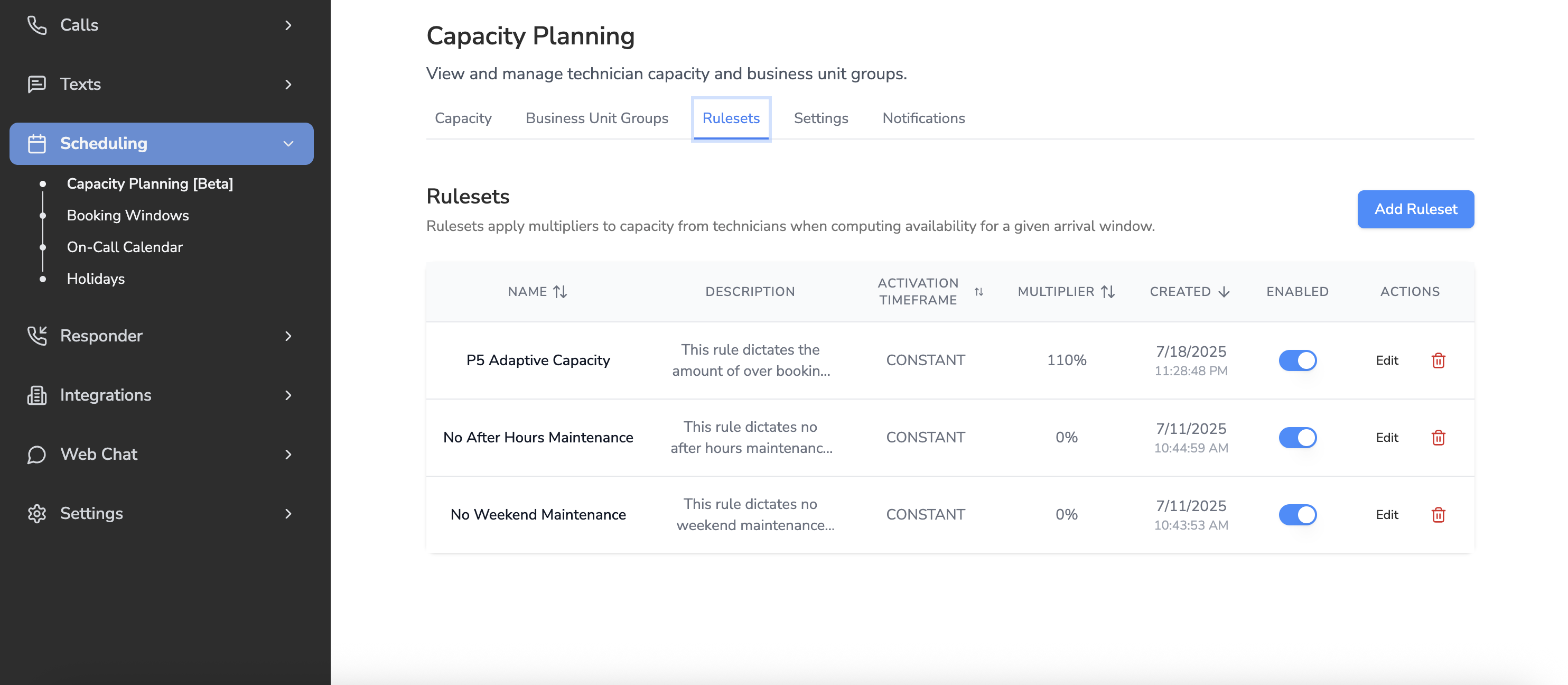Image resolution: width=1568 pixels, height=685 pixels.
Task: Click trash icon for No After Hours Maintenance
Action: [1438, 437]
